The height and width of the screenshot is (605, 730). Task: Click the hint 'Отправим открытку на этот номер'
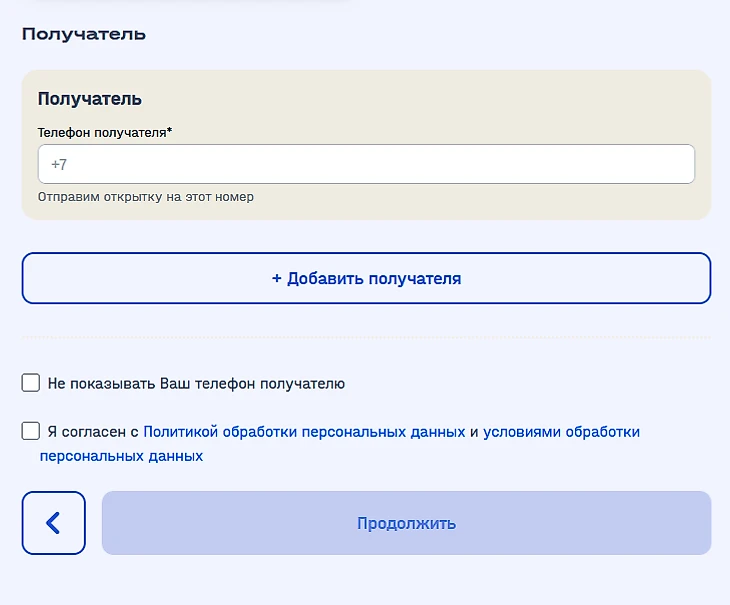(x=146, y=197)
